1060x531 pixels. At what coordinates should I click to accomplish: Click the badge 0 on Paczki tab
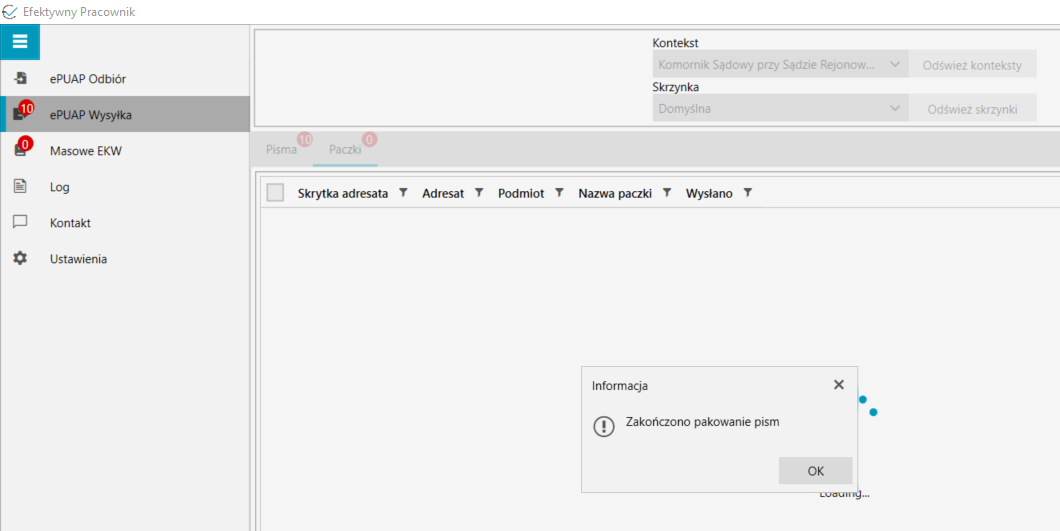click(x=369, y=140)
